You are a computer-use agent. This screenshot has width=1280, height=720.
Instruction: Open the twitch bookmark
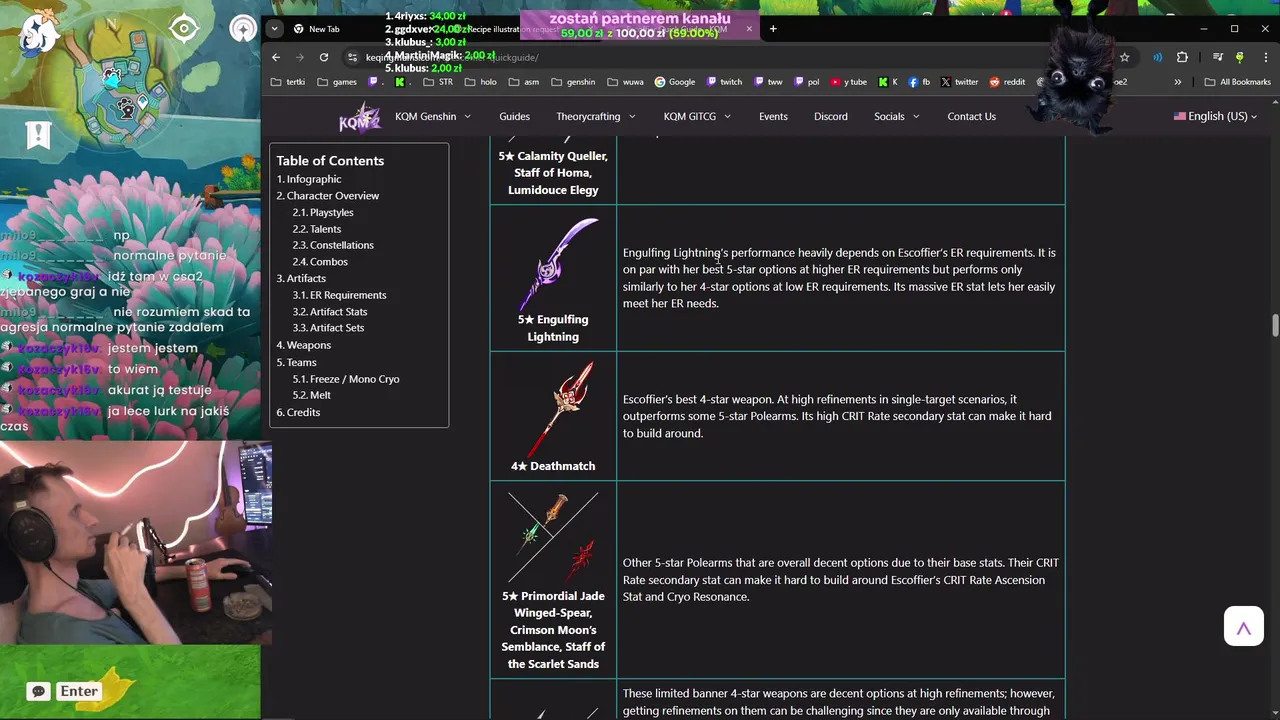725,82
